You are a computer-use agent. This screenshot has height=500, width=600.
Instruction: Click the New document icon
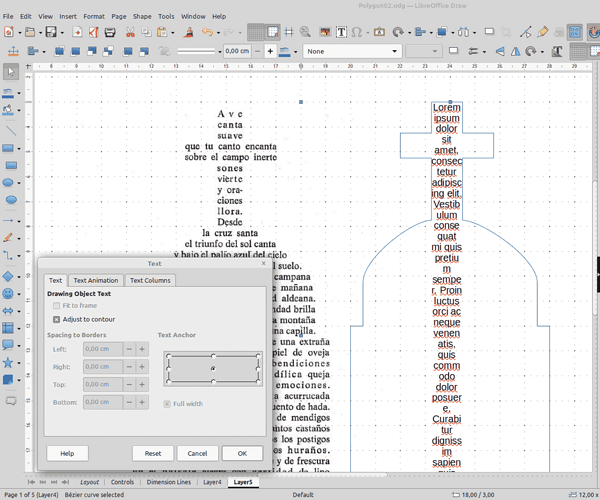(9, 32)
